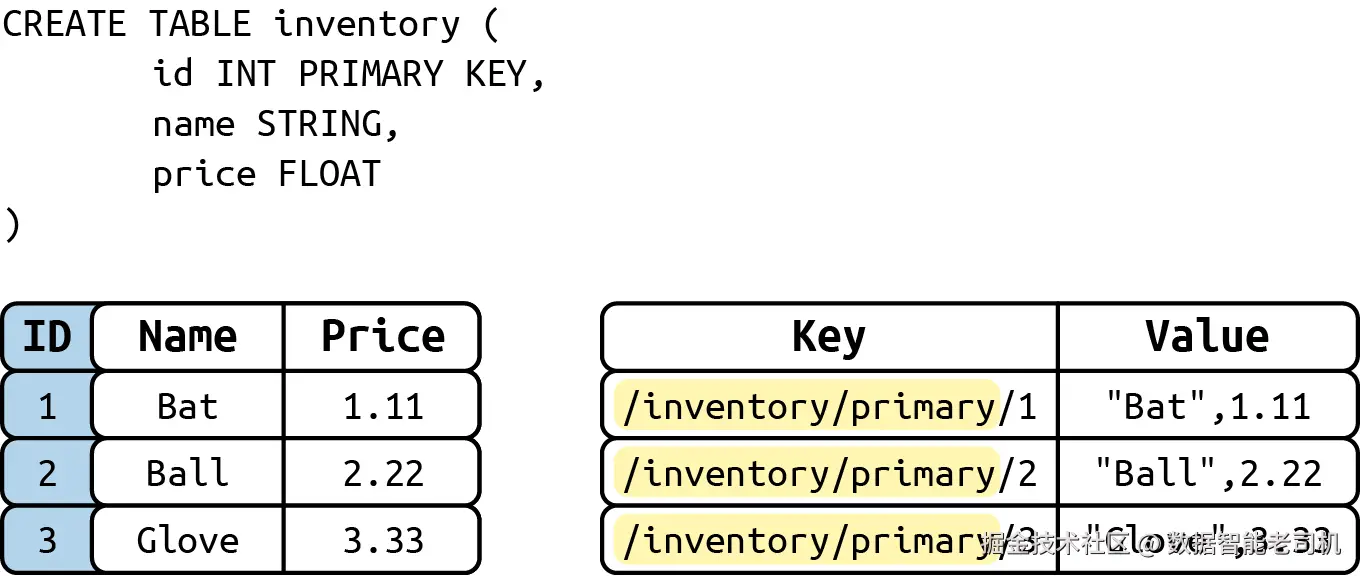Click the 3.33 price cell
This screenshot has height=576, width=1360.
point(382,540)
